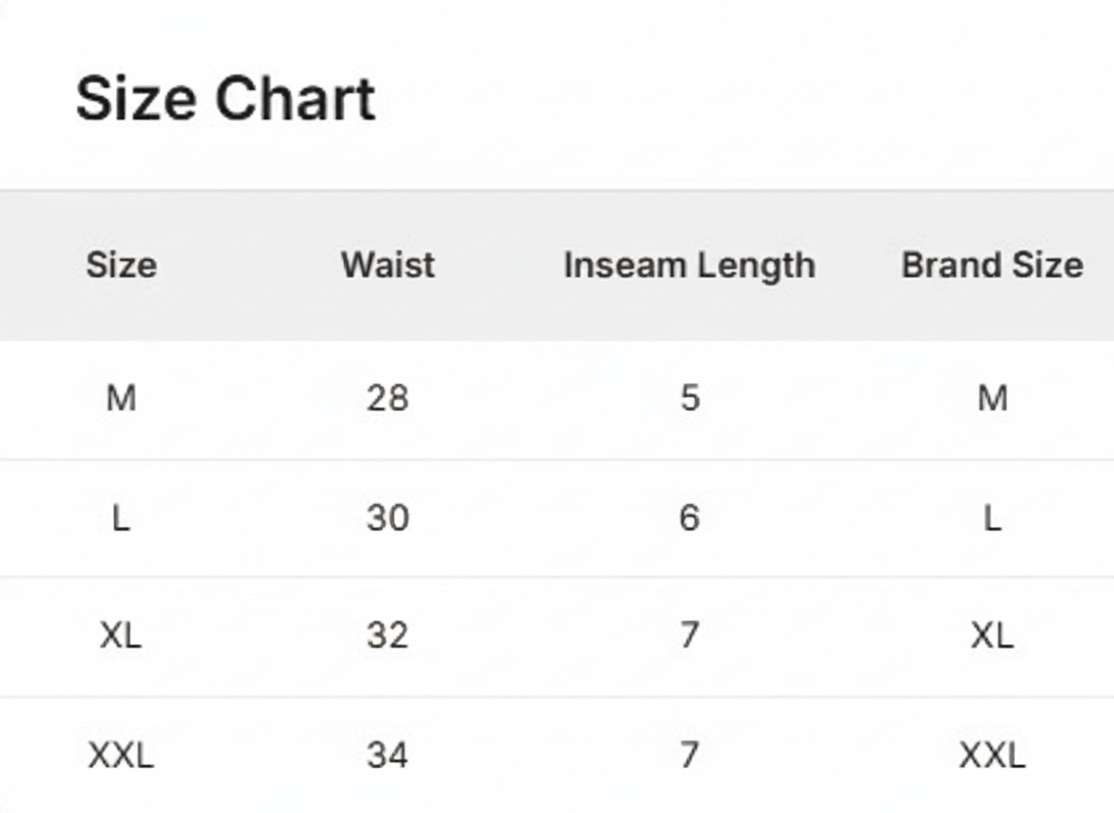Select the XL size cell
This screenshot has height=813, width=1114.
pyautogui.click(x=121, y=635)
